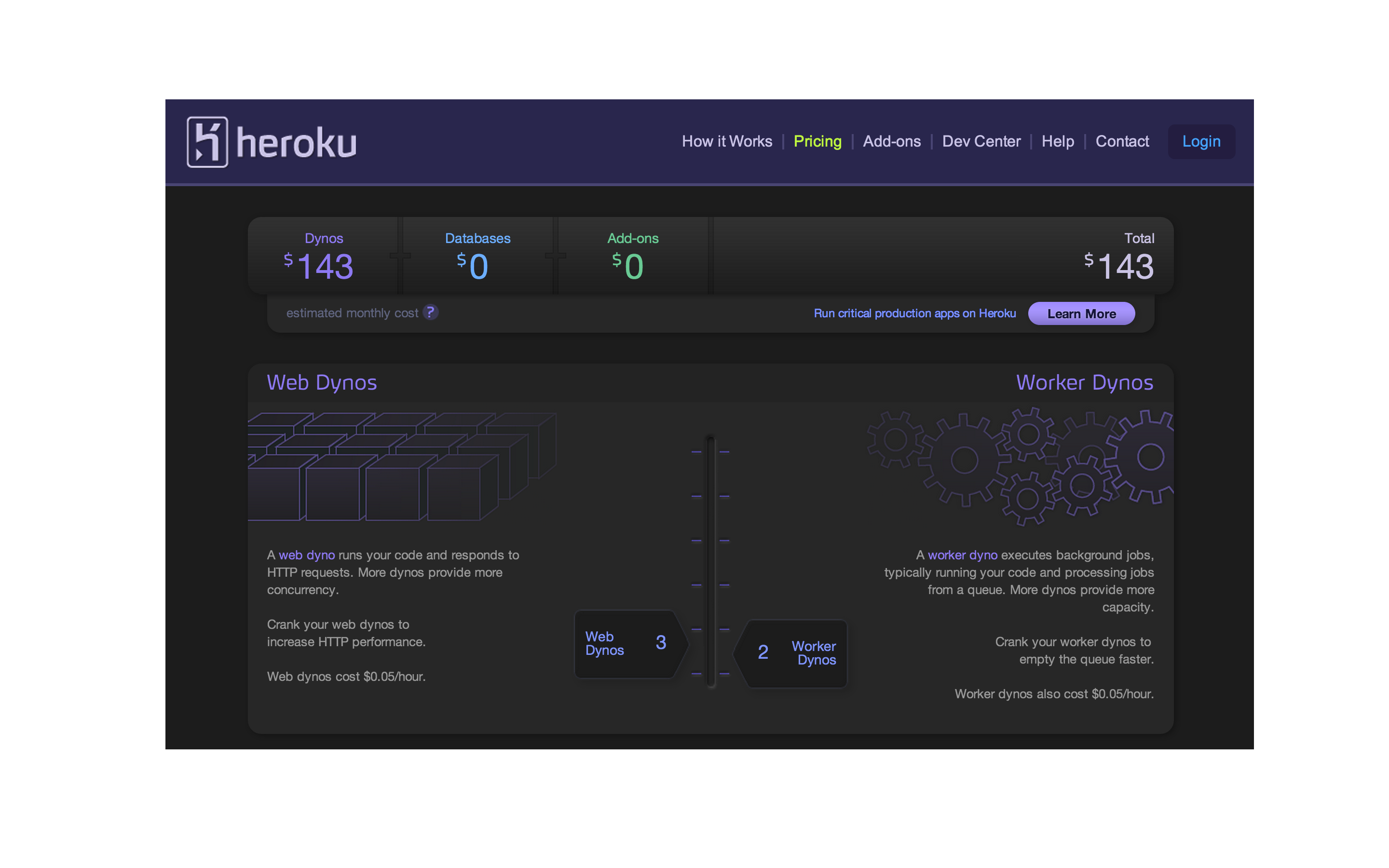Click 'Web dynos cost $0.05/hour.' text
Viewport: 1389px width, 868px height.
[x=346, y=676]
